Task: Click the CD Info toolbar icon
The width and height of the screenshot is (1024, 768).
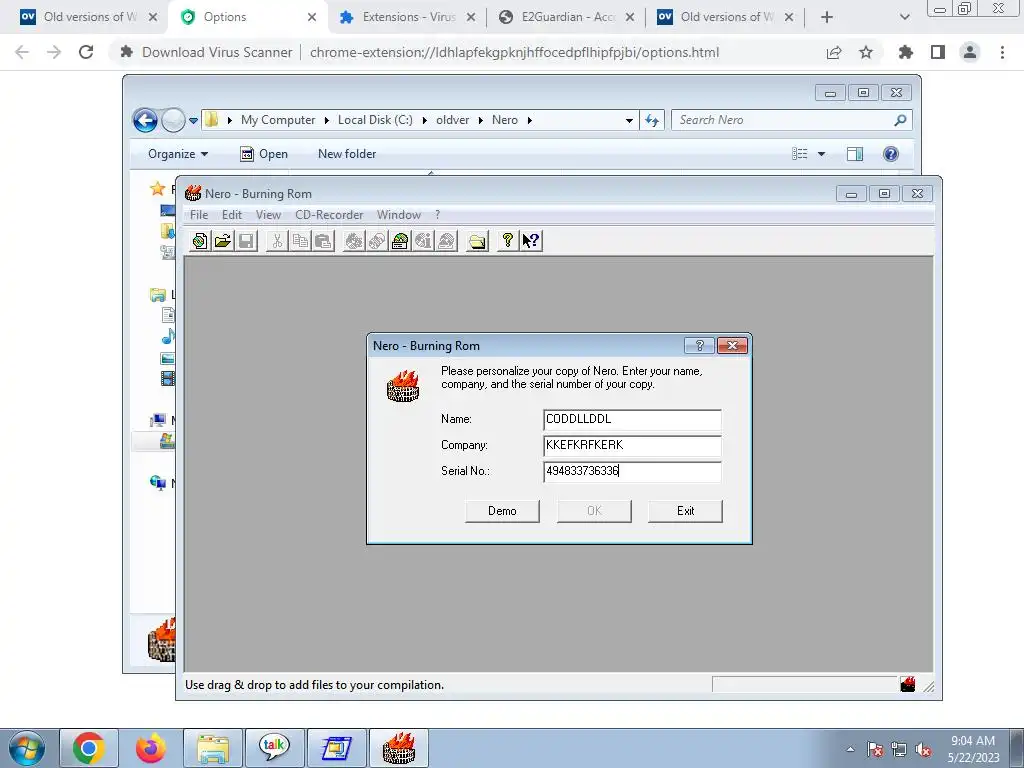Action: tap(423, 241)
